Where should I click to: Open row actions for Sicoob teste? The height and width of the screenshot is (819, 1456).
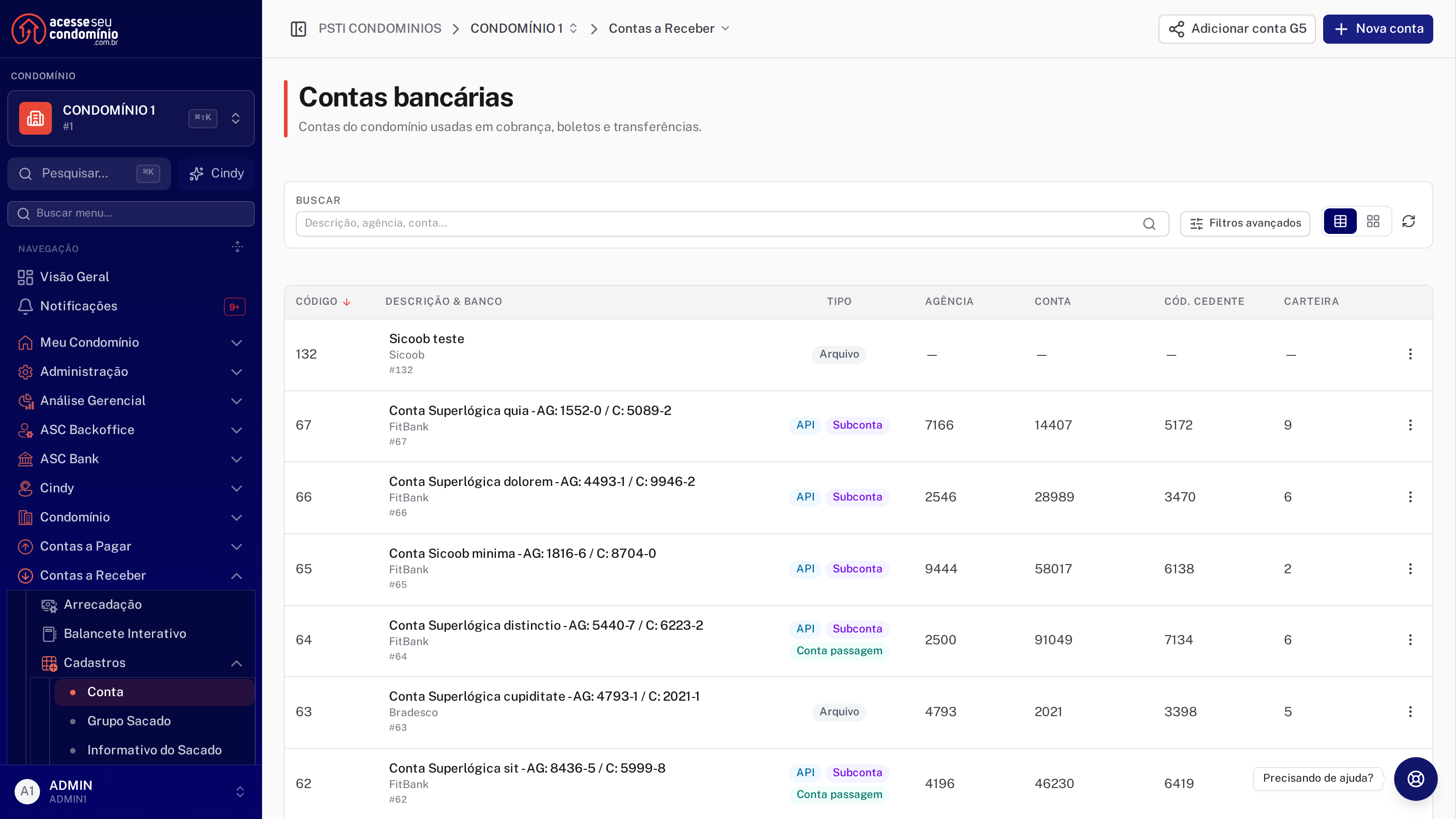coord(1410,354)
